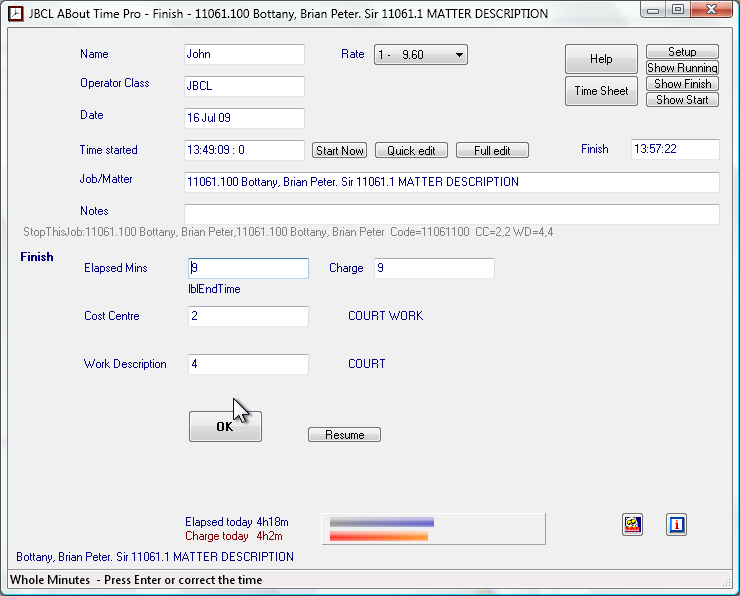Click the Elapsed Mins input field
Viewport: 740px width, 596px height.
click(248, 268)
